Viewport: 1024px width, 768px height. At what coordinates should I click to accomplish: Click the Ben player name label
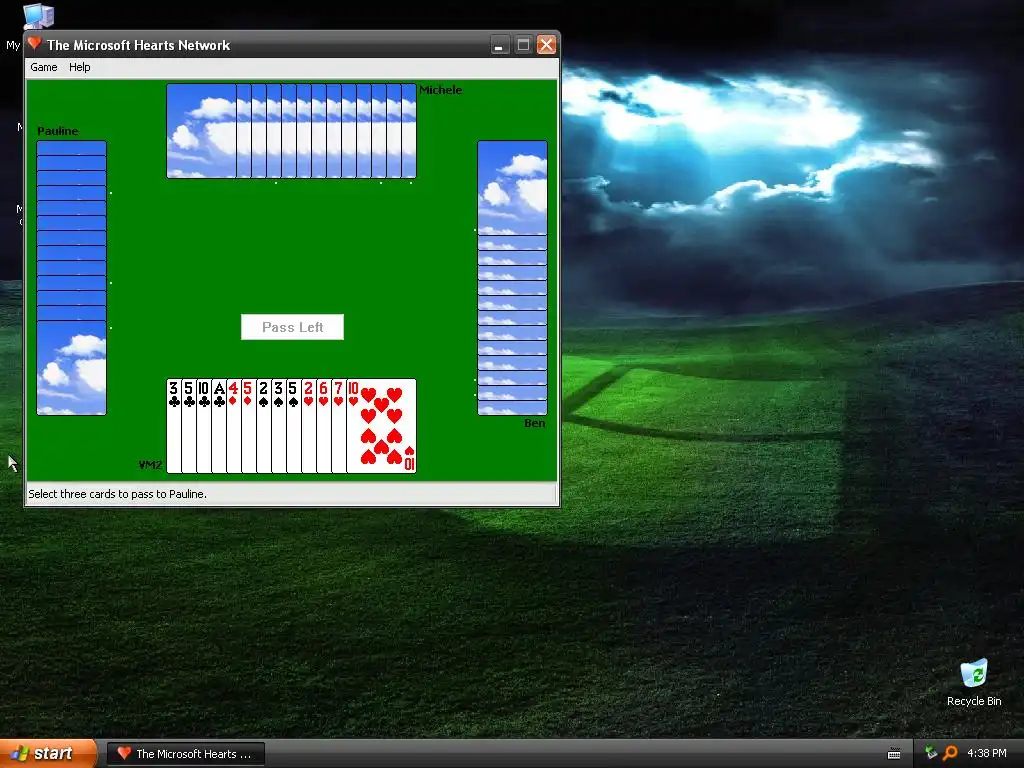click(535, 423)
